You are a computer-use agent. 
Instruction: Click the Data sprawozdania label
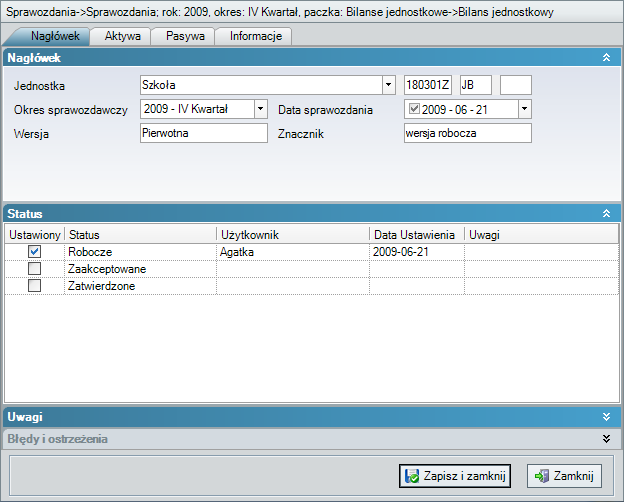pyautogui.click(x=326, y=110)
